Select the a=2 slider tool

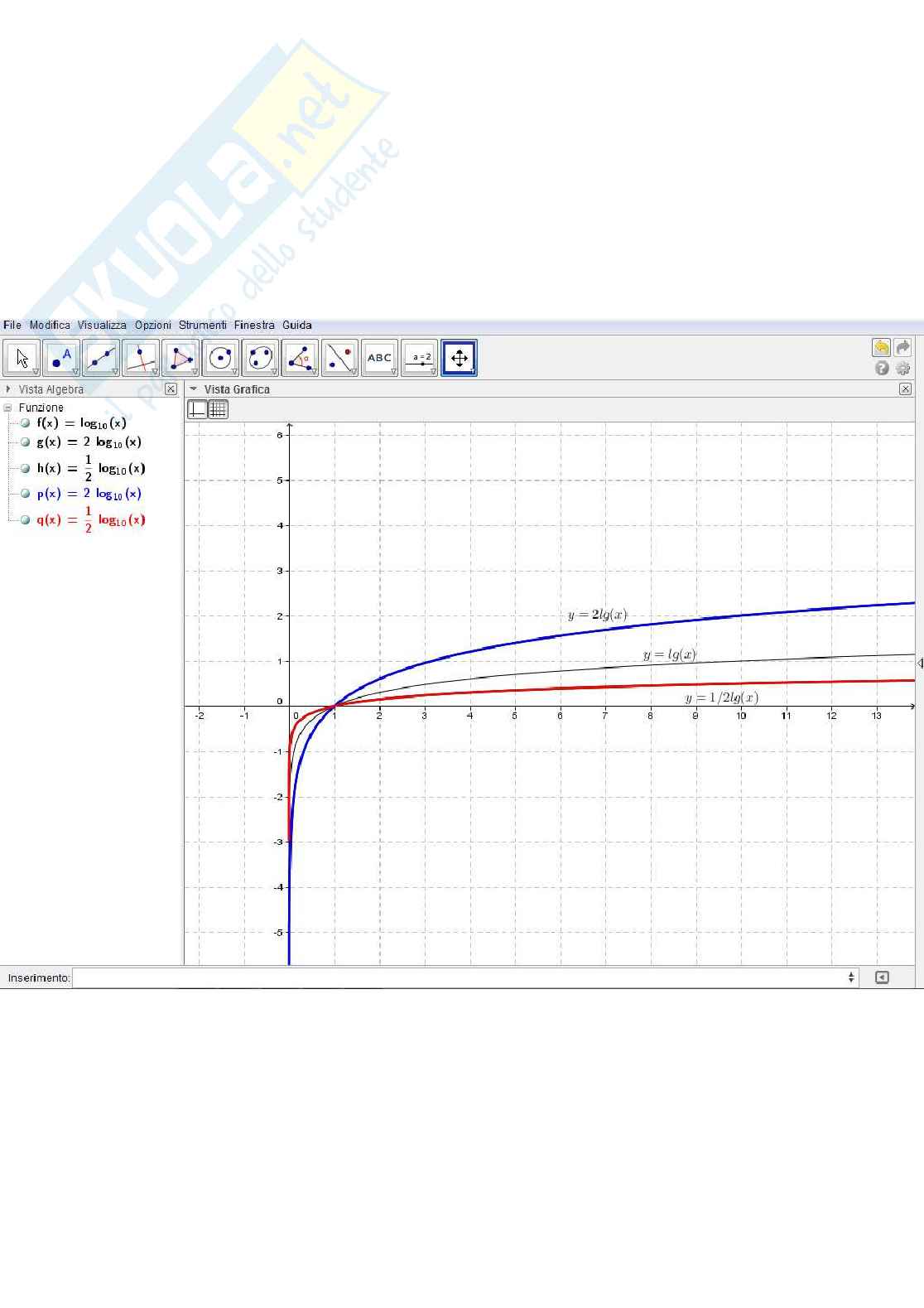420,358
